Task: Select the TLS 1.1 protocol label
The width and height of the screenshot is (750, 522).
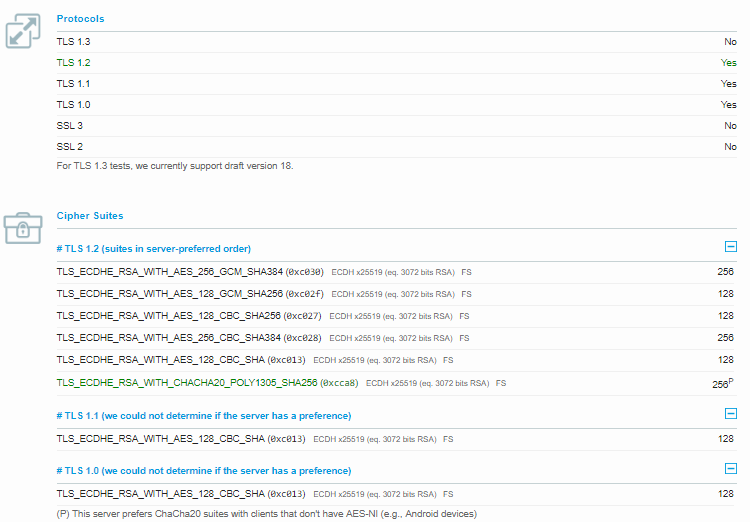Action: [x=73, y=84]
